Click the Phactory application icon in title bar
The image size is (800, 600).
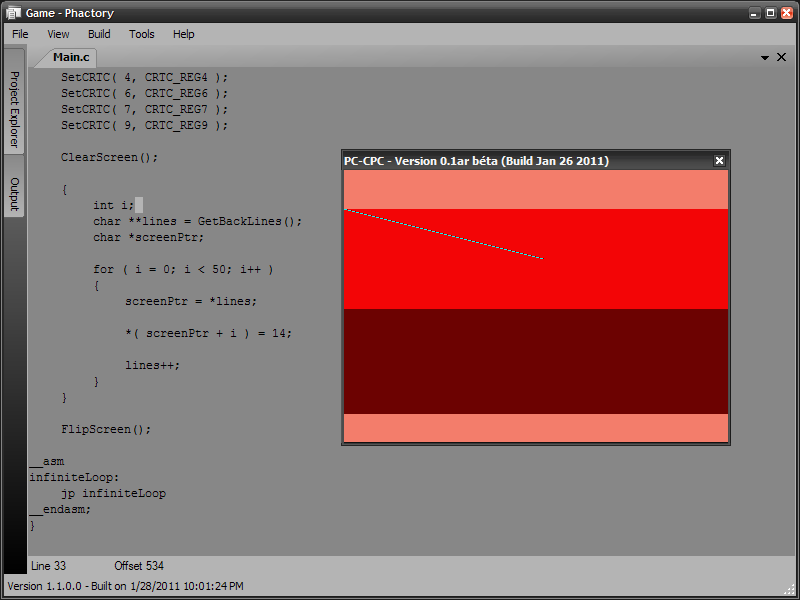pyautogui.click(x=14, y=13)
